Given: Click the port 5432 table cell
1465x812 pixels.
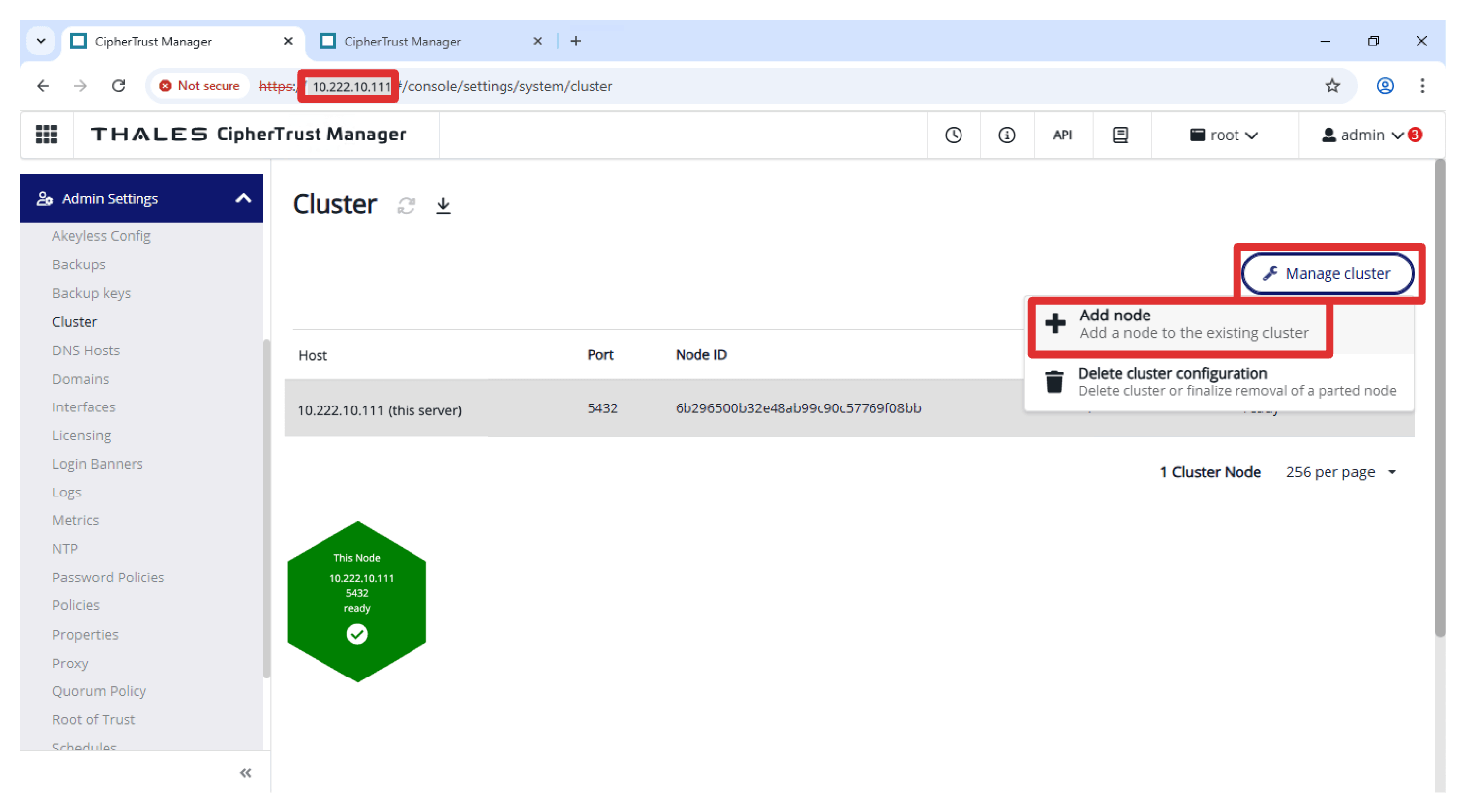Looking at the screenshot, I should pos(602,408).
